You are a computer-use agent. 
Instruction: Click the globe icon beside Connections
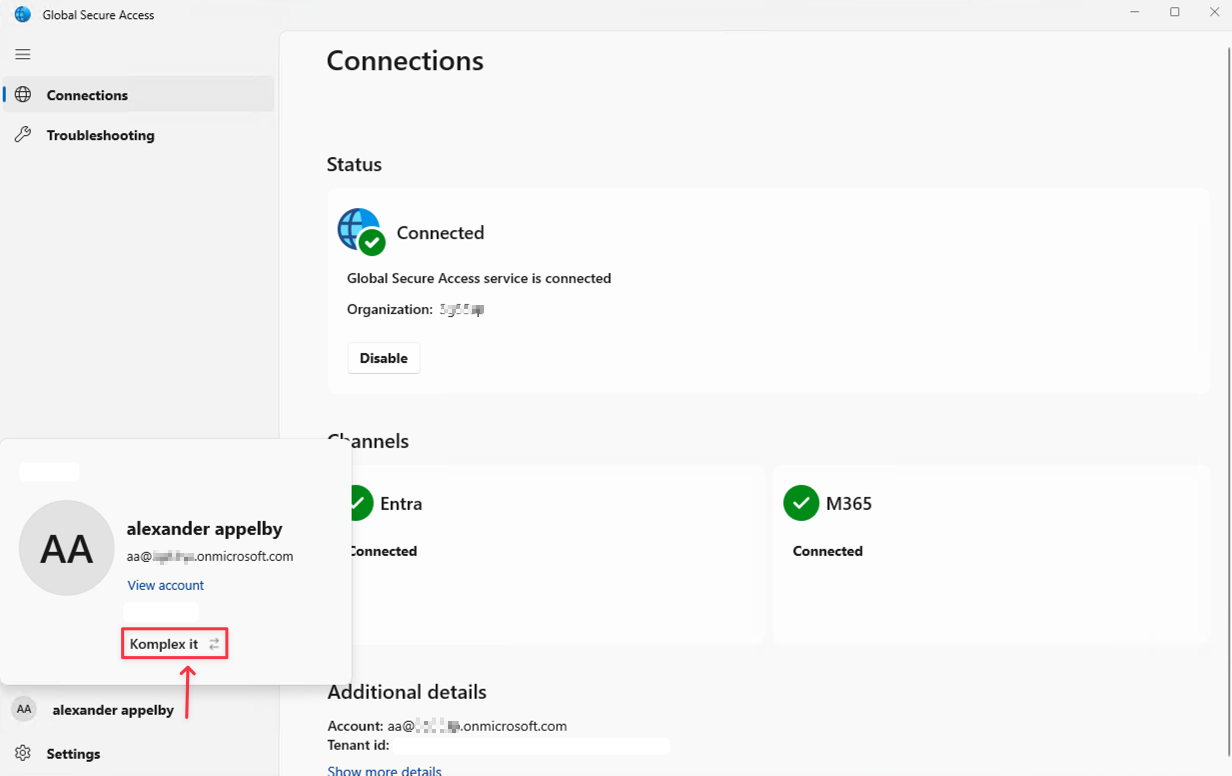[x=23, y=95]
